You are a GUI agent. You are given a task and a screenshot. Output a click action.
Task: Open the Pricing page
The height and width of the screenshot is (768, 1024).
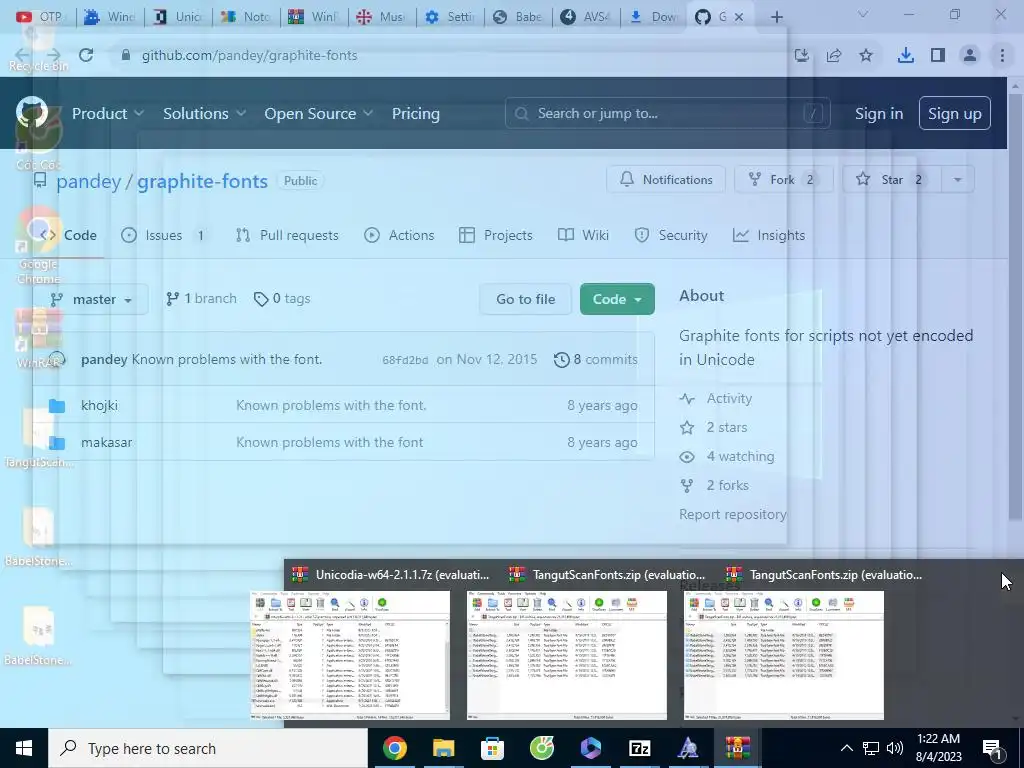[x=415, y=114]
